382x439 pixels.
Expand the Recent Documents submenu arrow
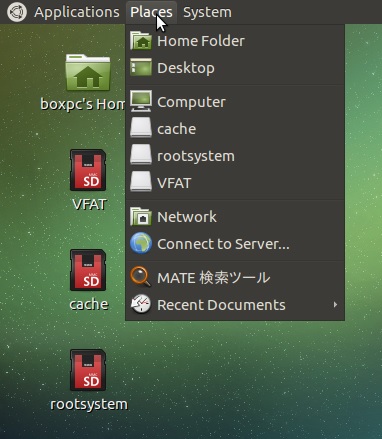335,305
